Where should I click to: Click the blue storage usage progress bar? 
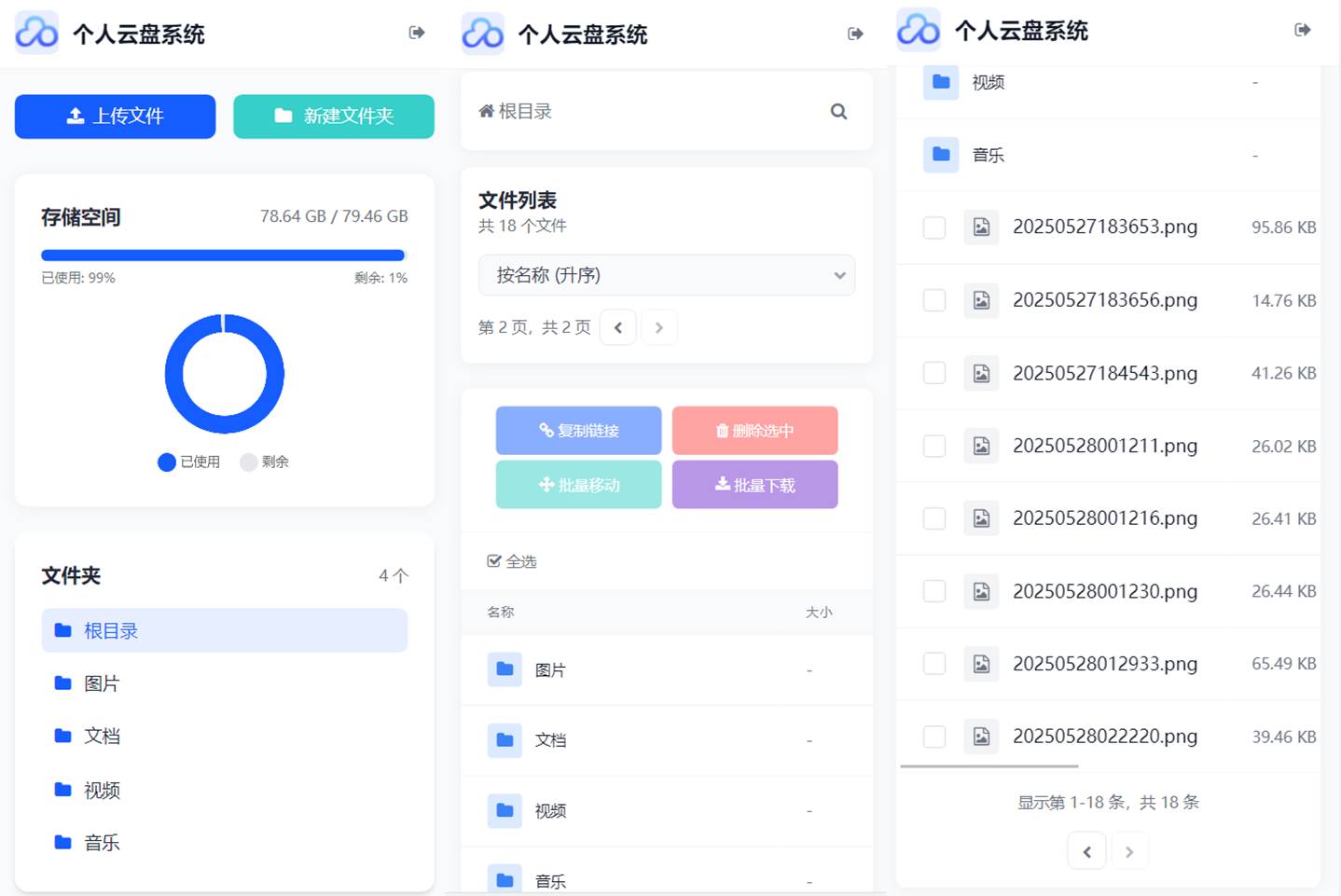click(x=224, y=255)
